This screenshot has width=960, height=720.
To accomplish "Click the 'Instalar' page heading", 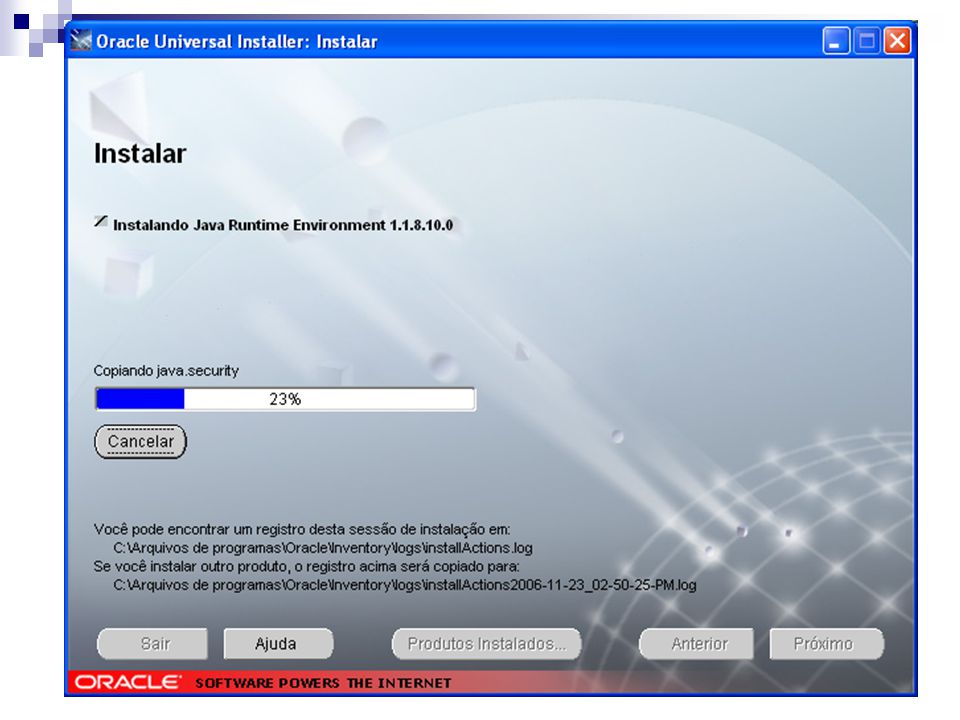I will (x=140, y=154).
